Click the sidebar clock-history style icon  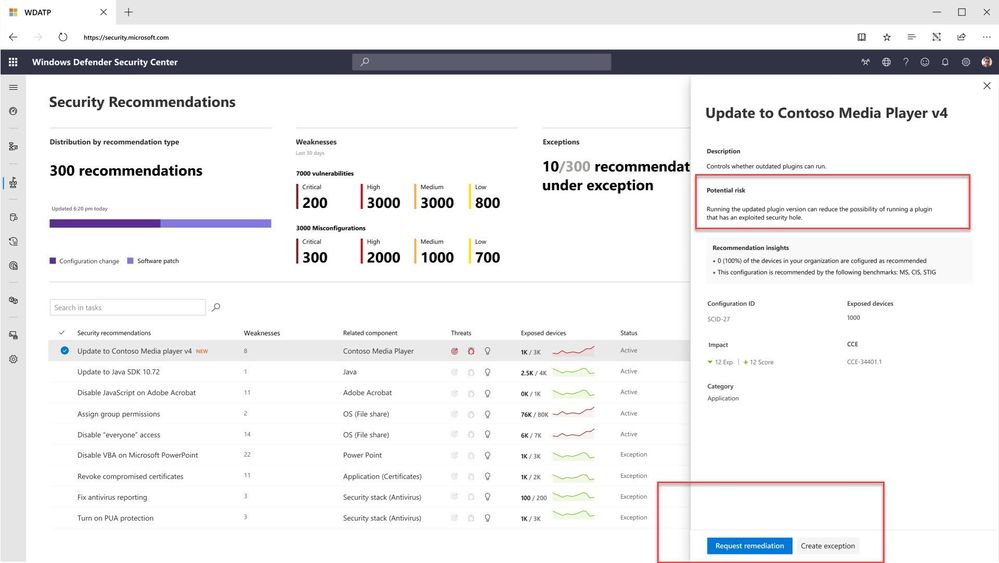click(x=13, y=241)
